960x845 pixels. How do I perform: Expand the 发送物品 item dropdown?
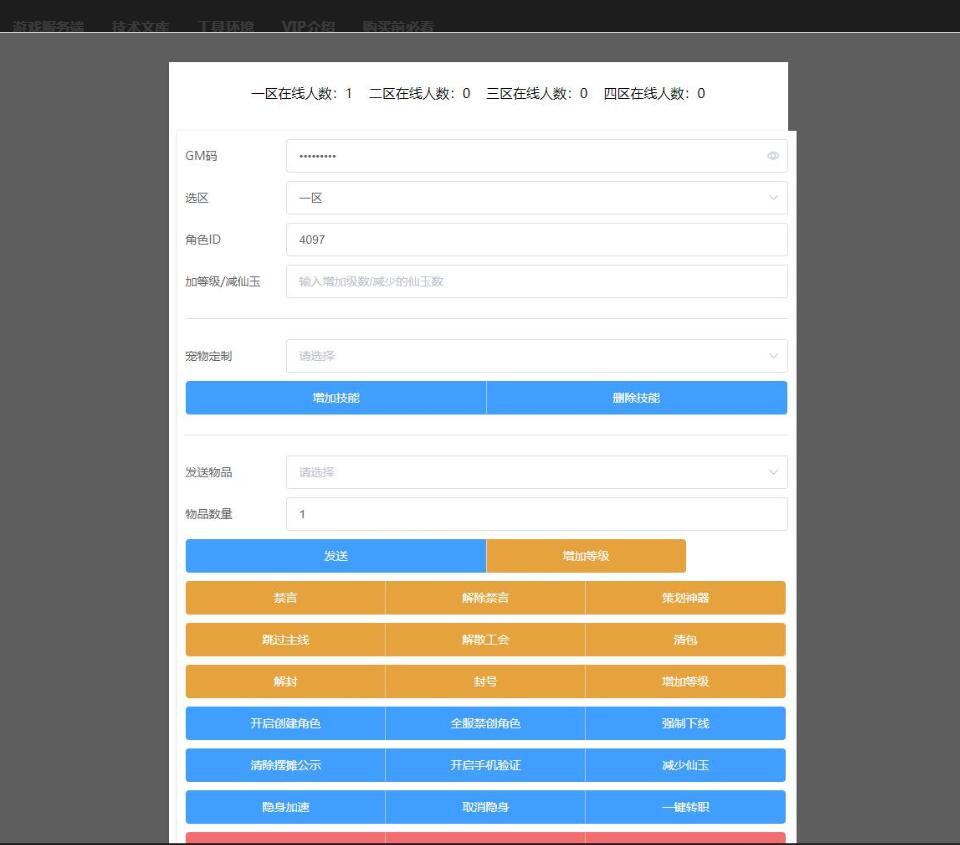536,472
